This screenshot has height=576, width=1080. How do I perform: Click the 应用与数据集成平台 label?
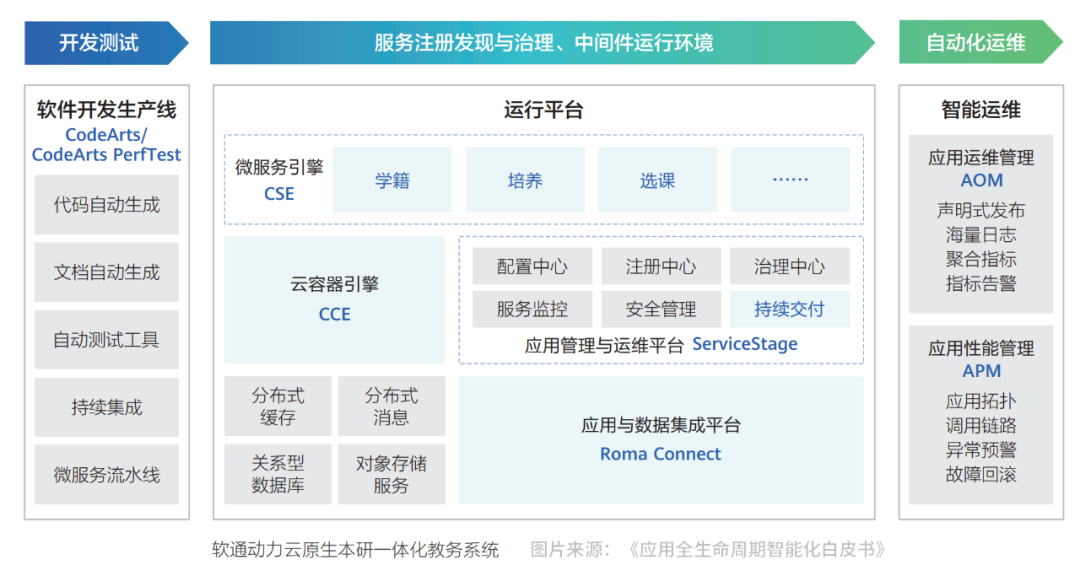click(x=661, y=425)
